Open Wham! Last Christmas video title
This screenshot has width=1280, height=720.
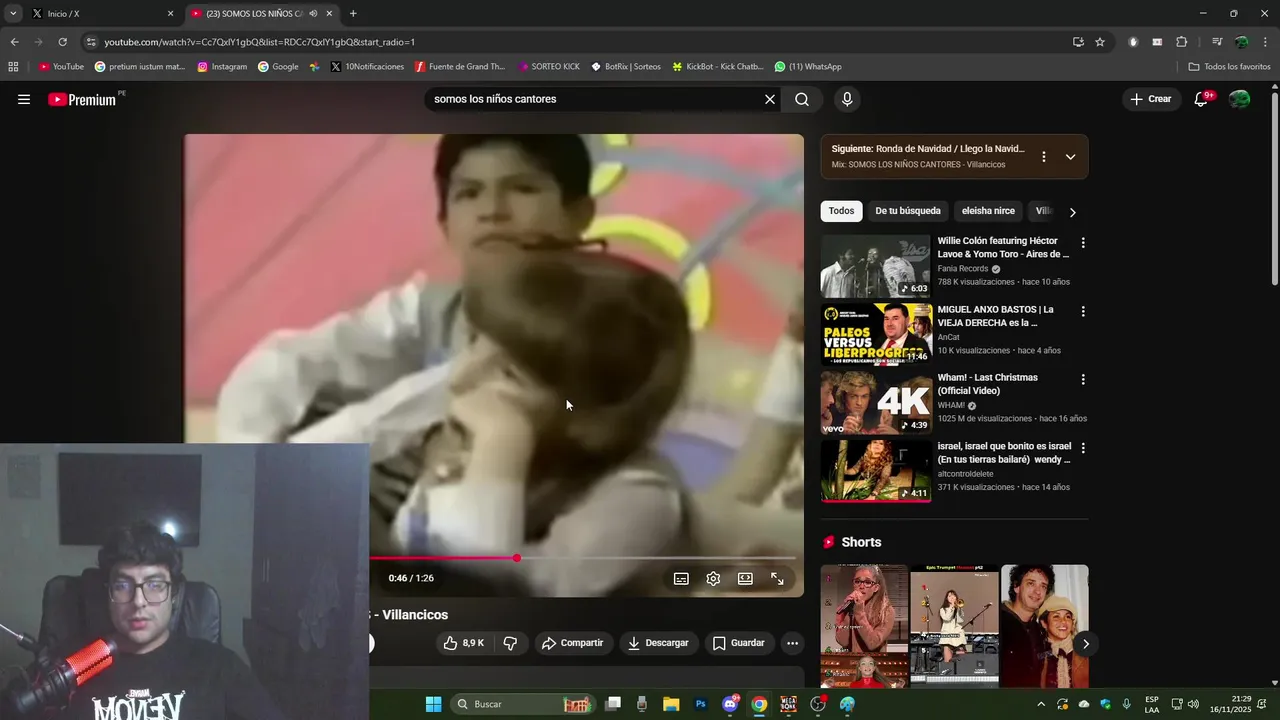click(x=988, y=384)
